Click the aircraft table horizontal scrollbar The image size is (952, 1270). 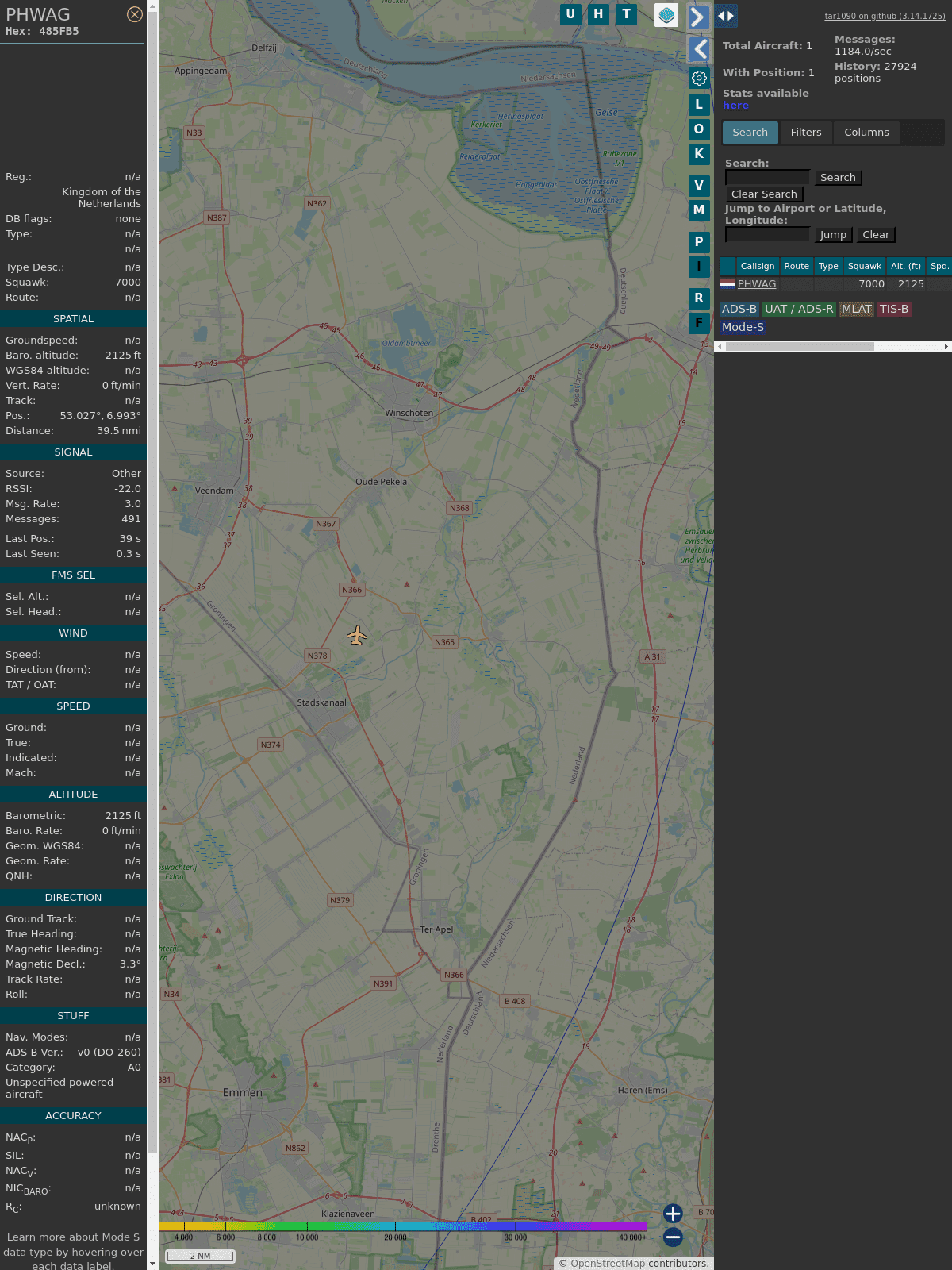[800, 347]
